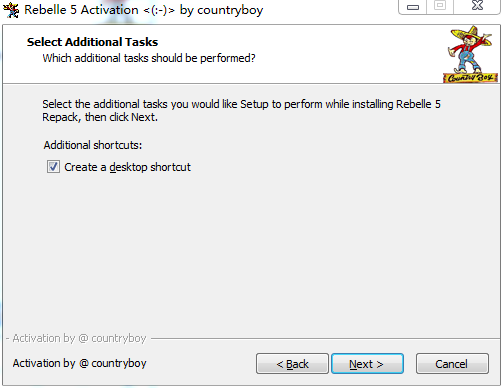Click the Rebelle installer icon in title bar

(x=11, y=10)
